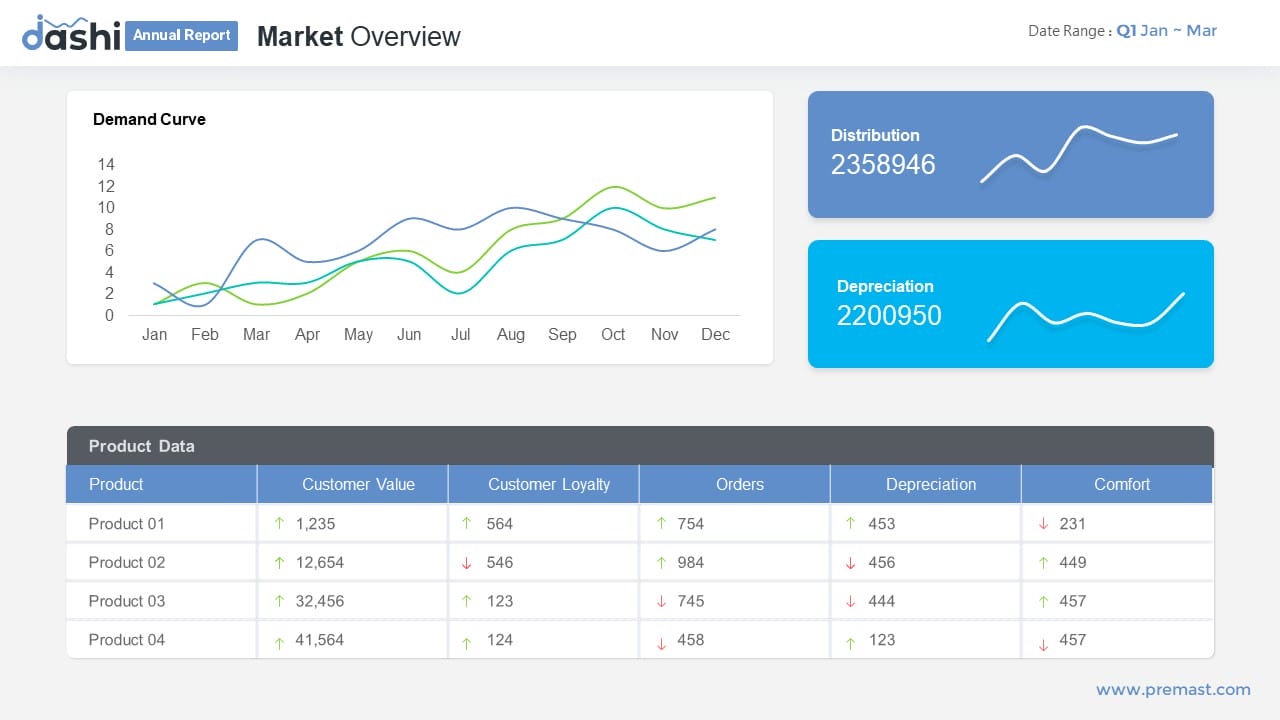This screenshot has width=1280, height=720.
Task: Select the Product 03 row label
Action: click(126, 601)
